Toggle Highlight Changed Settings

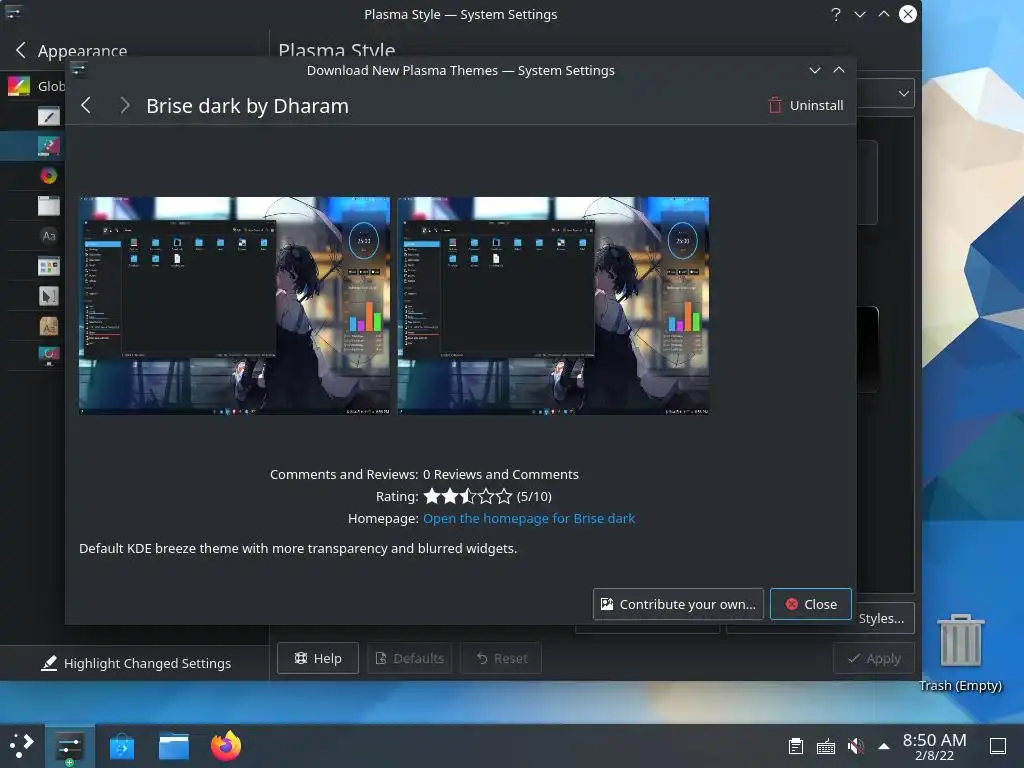(x=136, y=663)
